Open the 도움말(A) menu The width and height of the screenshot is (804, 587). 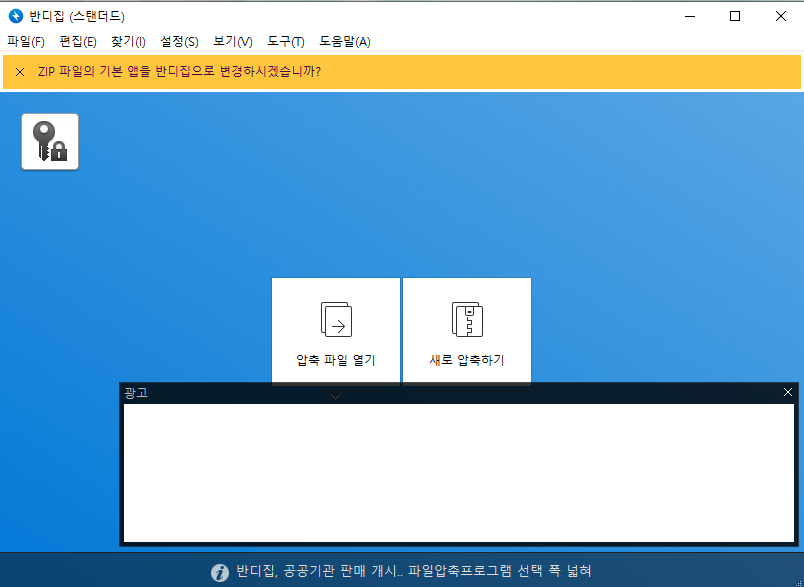pos(345,42)
